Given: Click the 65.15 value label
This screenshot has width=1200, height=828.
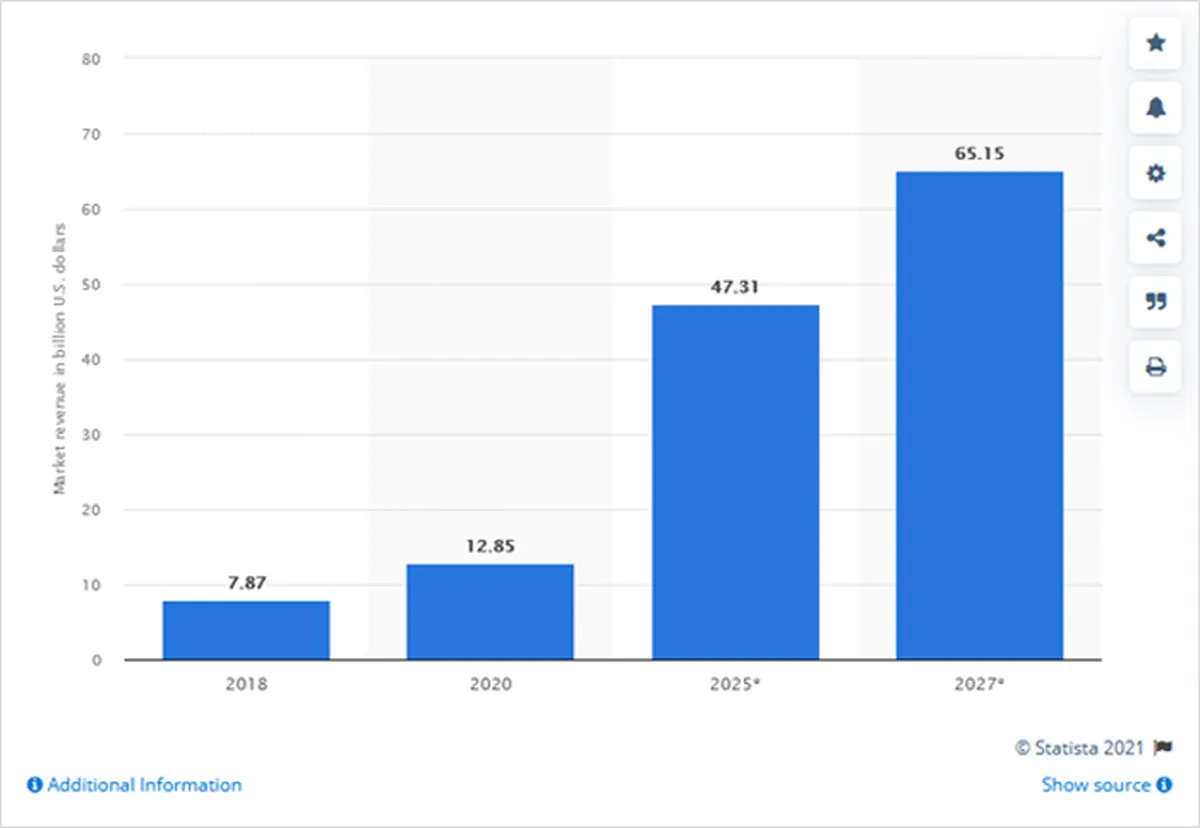Looking at the screenshot, I should [980, 154].
